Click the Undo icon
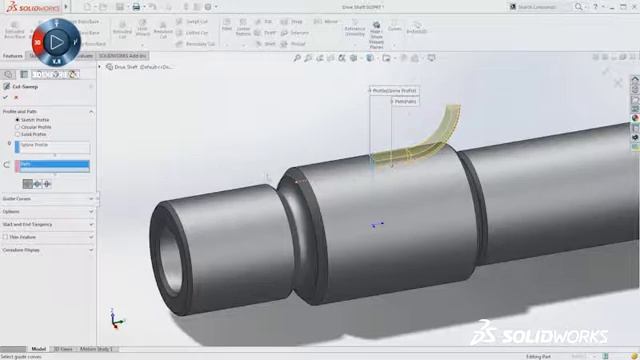Image resolution: width=640 pixels, height=360 pixels. (x=152, y=7)
